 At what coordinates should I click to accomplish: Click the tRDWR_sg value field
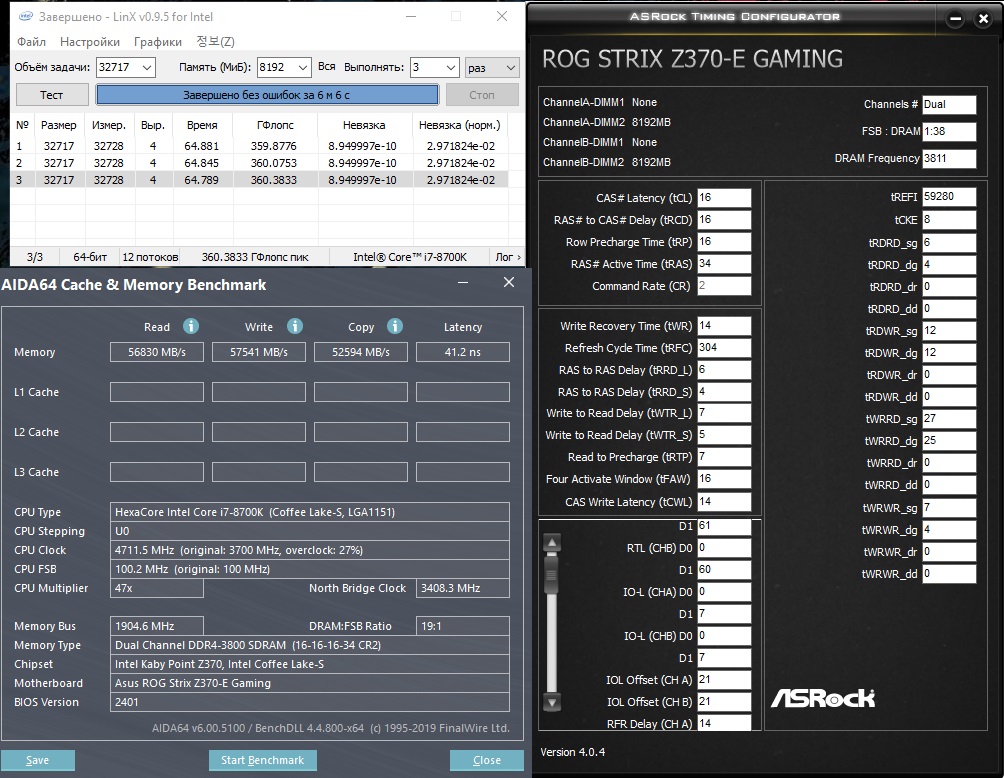tap(949, 331)
